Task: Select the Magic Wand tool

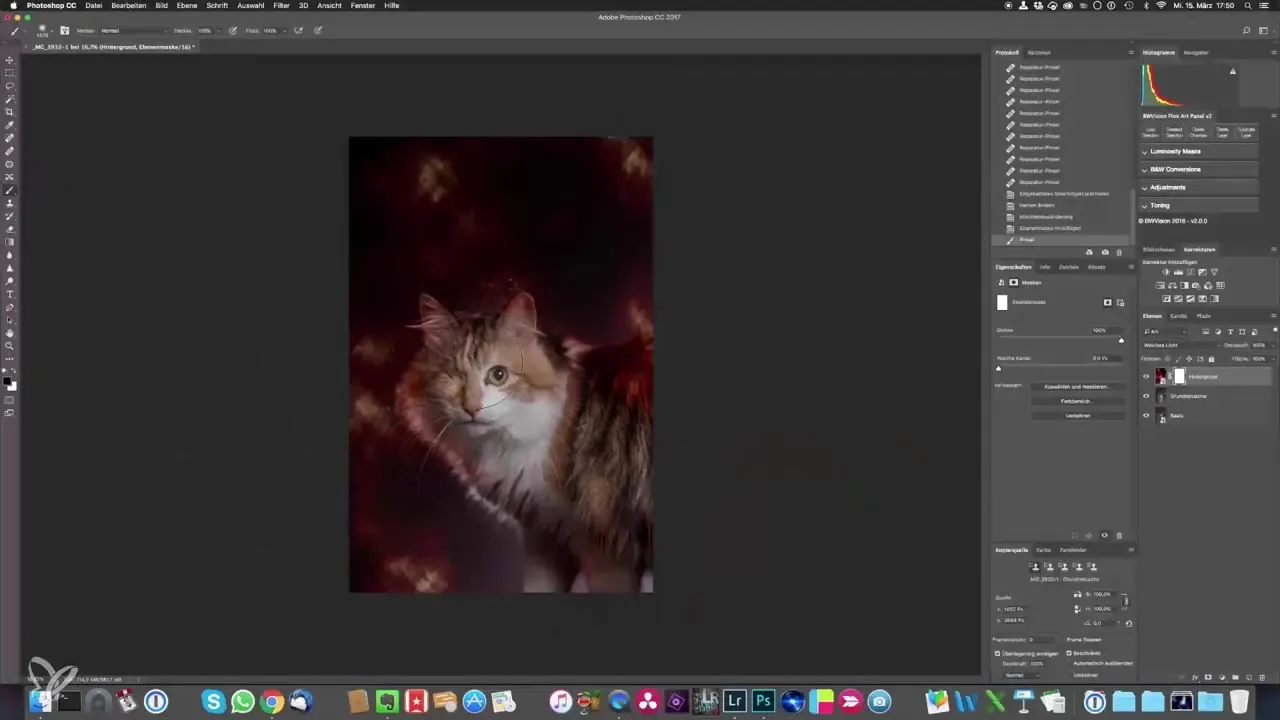Action: coord(10,99)
